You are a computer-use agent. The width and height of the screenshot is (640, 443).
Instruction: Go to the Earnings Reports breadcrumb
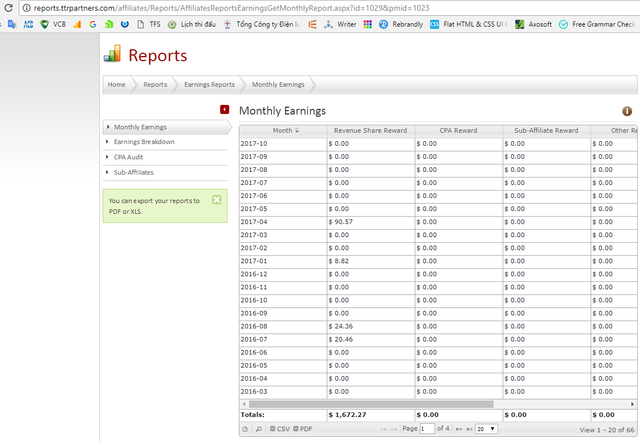(209, 85)
